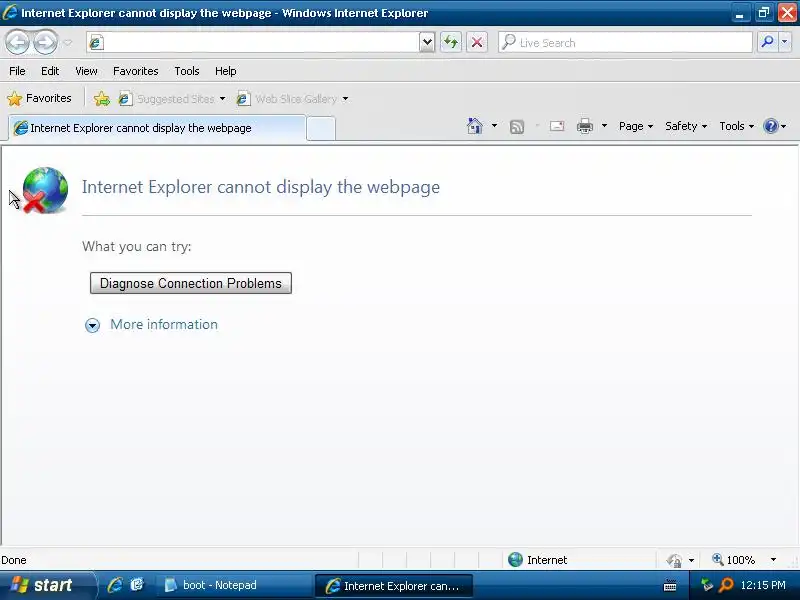800x600 pixels.
Task: Expand the address bar history dropdown
Action: click(x=427, y=42)
